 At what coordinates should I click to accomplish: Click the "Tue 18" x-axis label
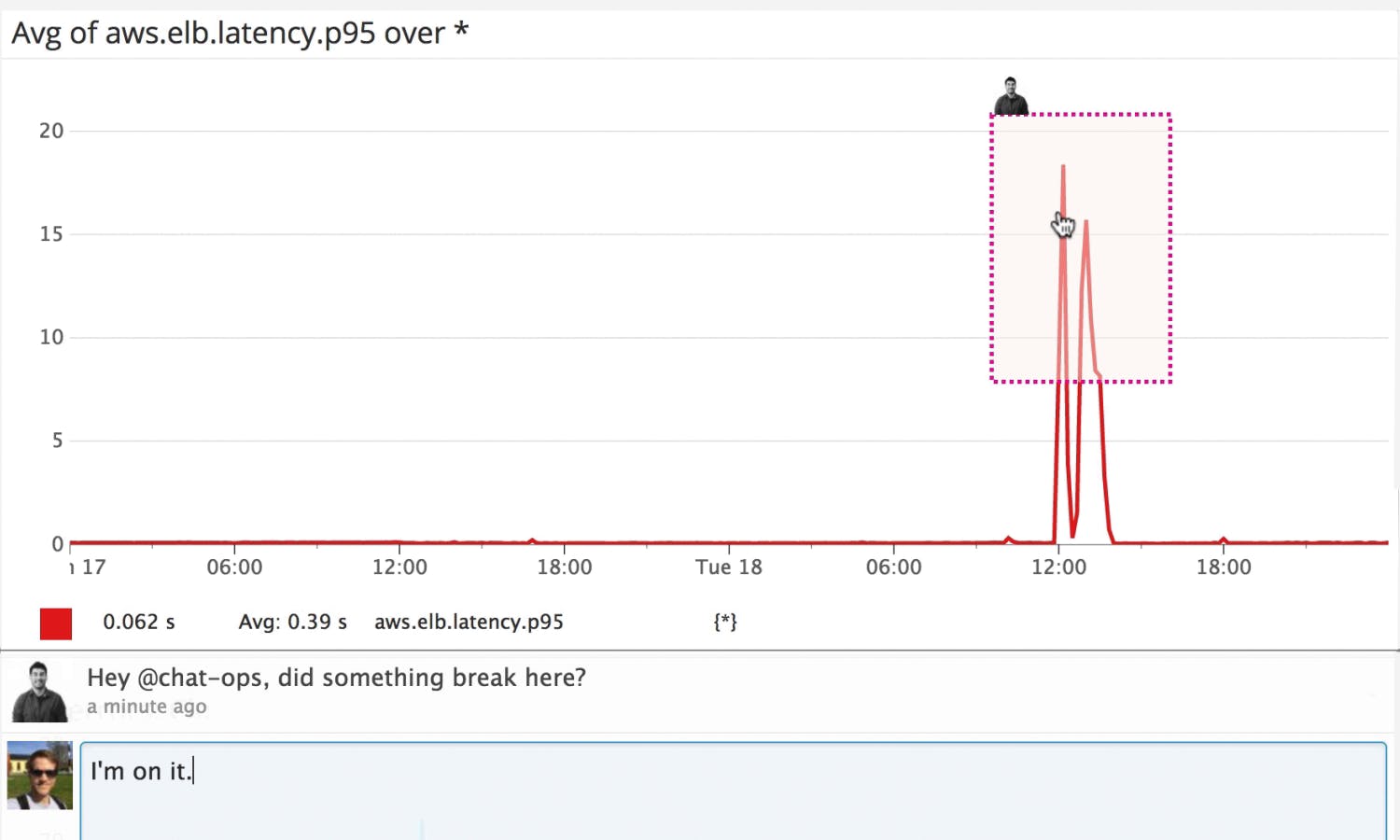[x=729, y=567]
